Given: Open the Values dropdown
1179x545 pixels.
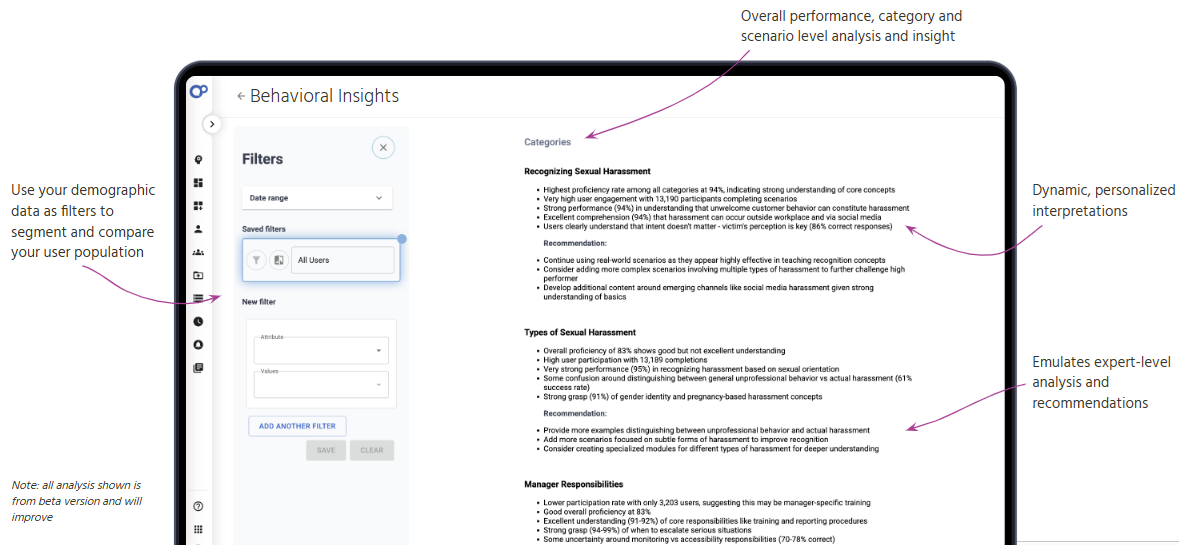Looking at the screenshot, I should [x=321, y=384].
